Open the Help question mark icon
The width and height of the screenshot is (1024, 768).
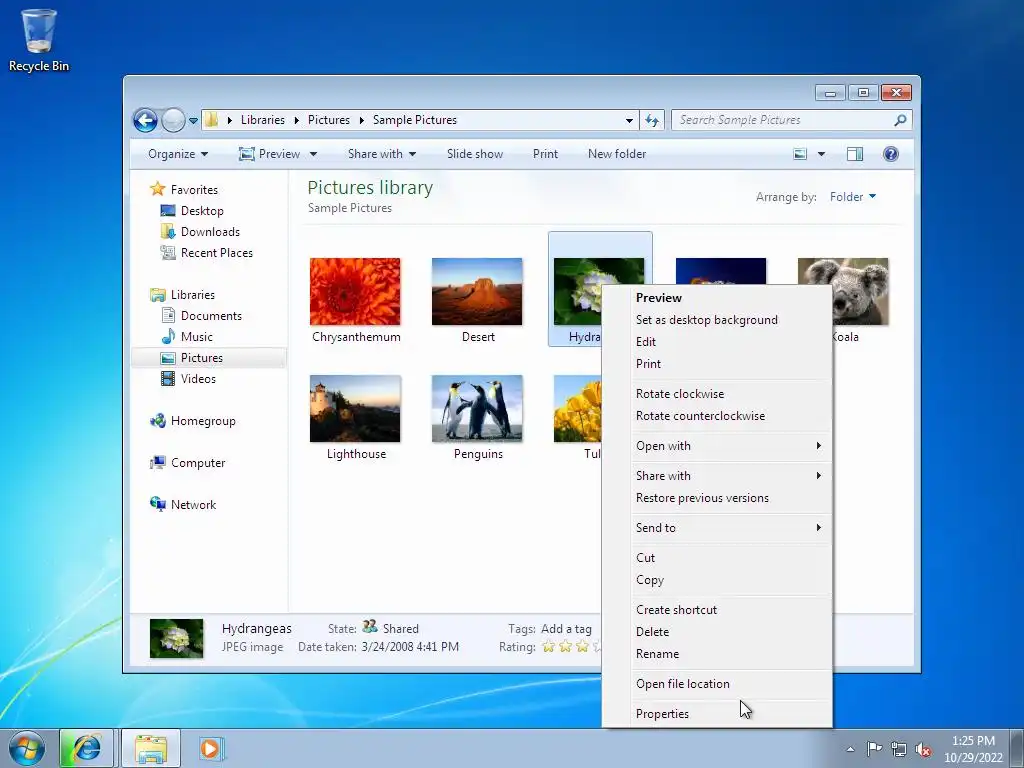click(891, 154)
